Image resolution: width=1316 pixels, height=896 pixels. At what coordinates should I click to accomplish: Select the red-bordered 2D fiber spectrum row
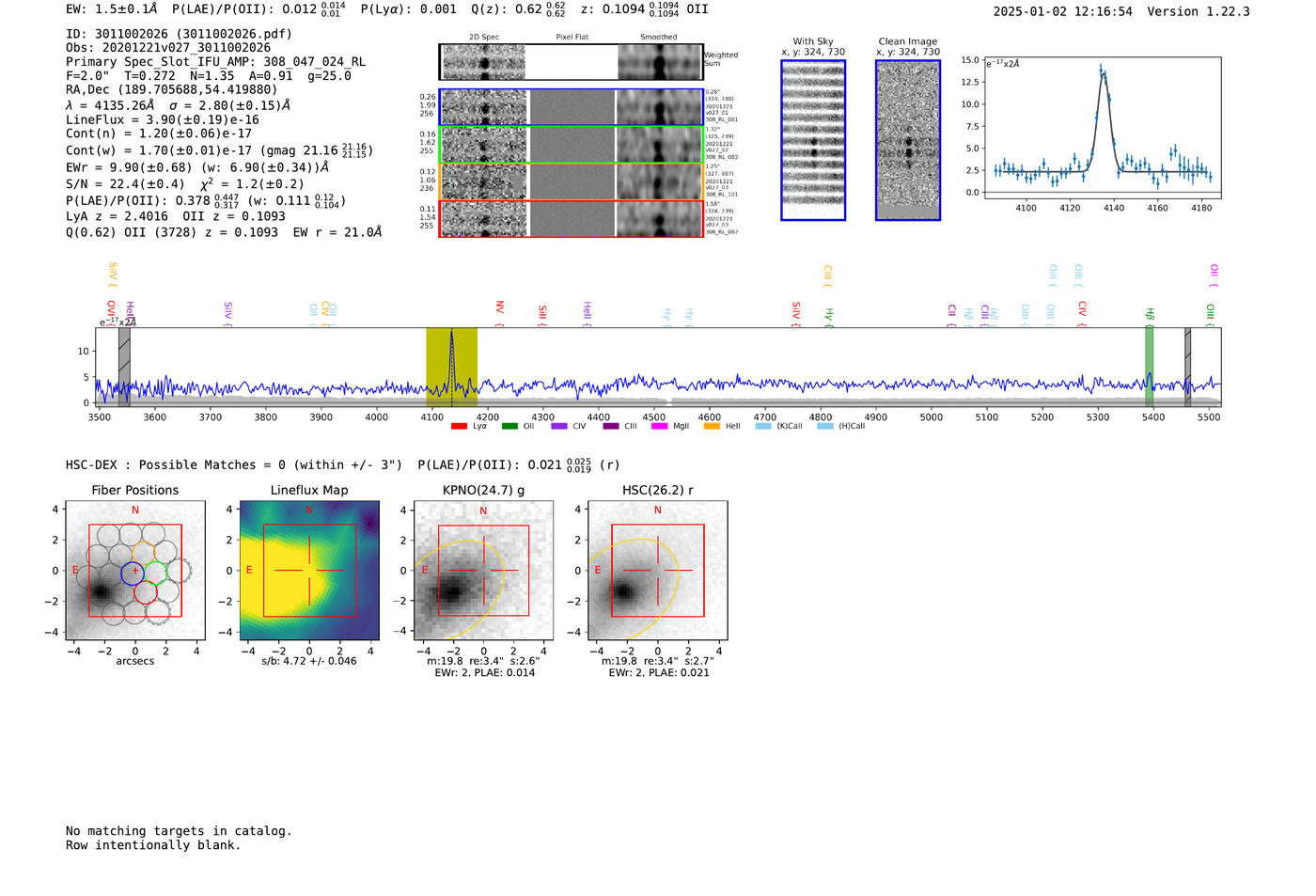(572, 218)
